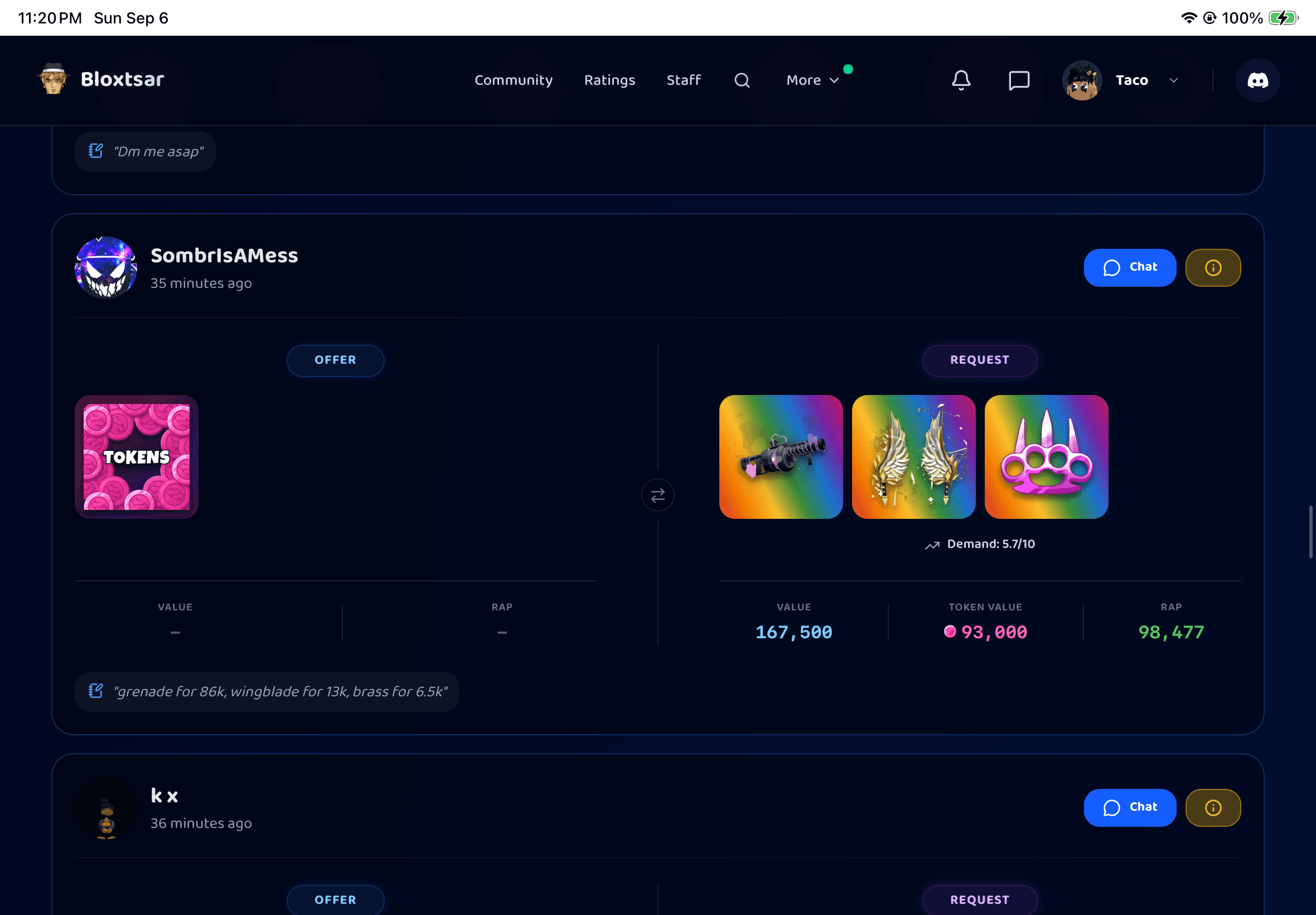Tap the battery indicator in status bar

click(x=1283, y=18)
